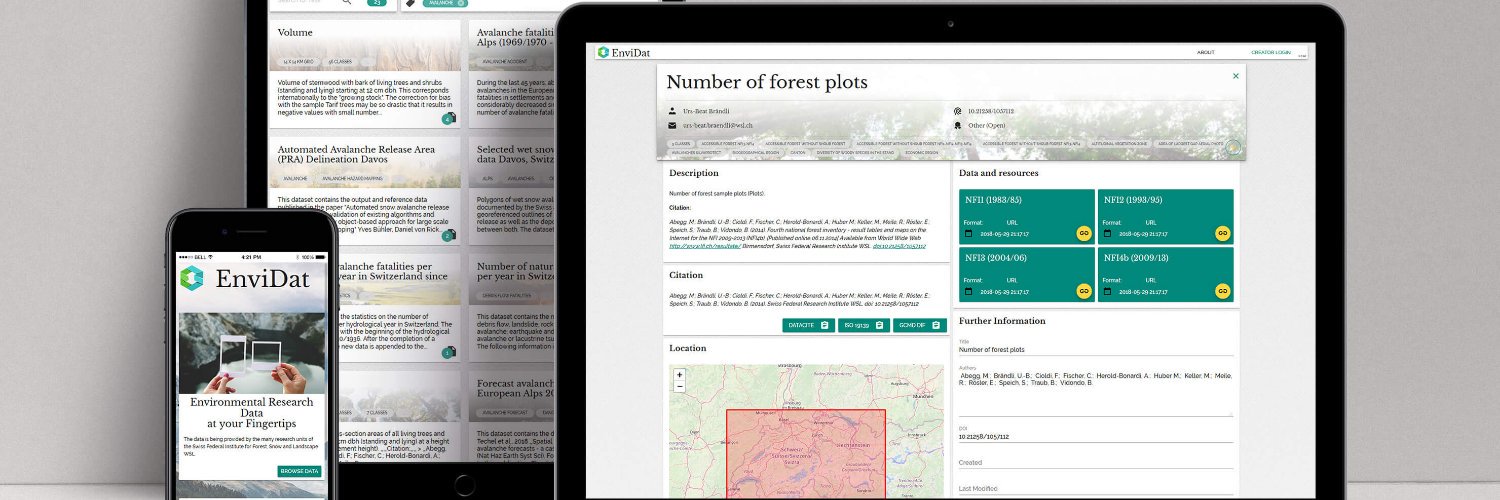This screenshot has width=1500, height=500.
Task: Open Forecast avalanche dataset card on tablet
Action: click(511, 416)
